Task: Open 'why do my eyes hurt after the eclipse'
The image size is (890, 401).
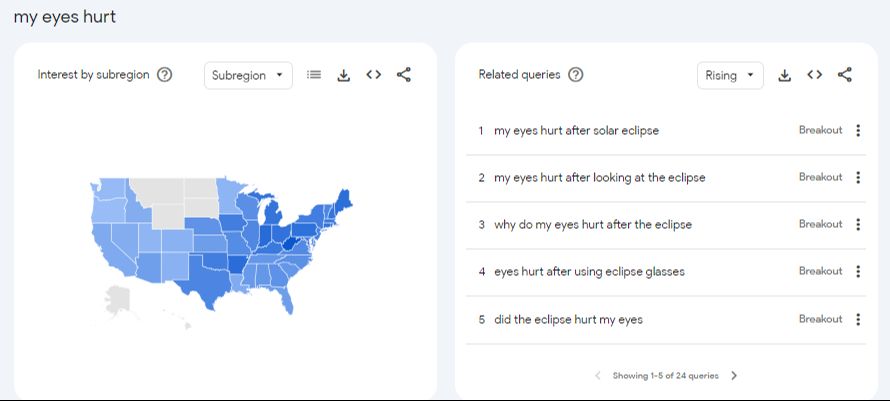Action: pos(592,225)
